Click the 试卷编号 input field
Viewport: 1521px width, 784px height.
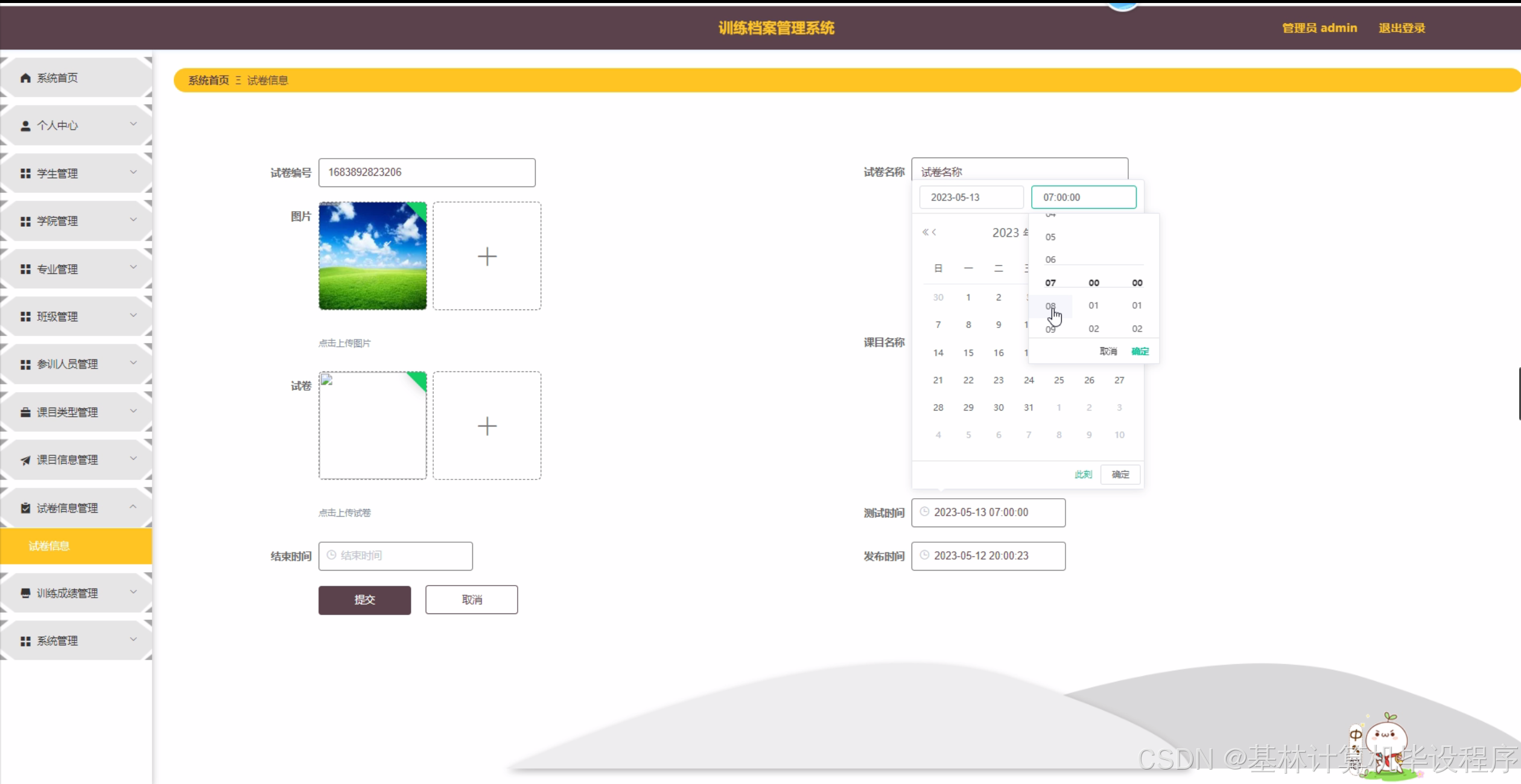point(427,172)
